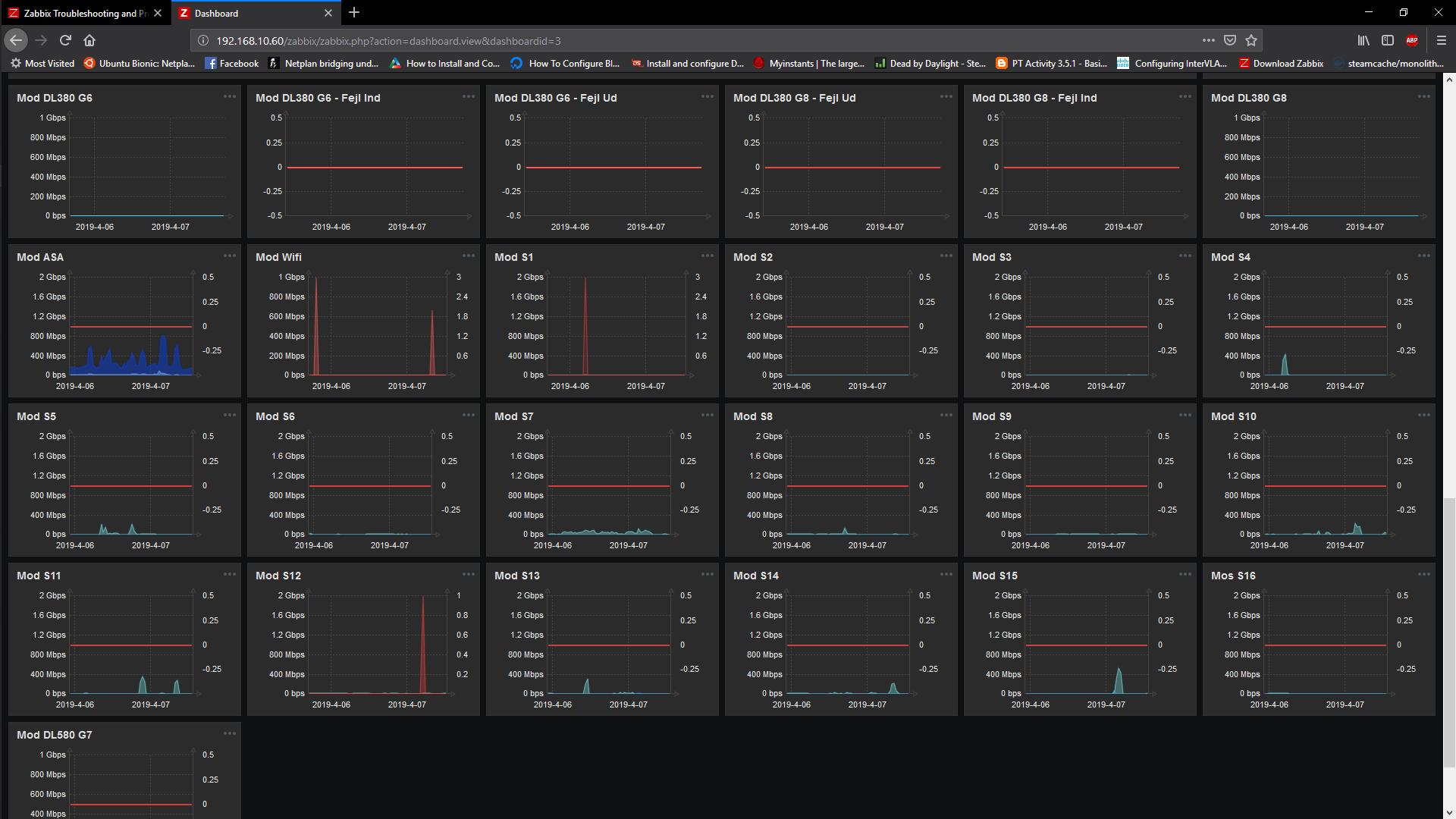This screenshot has width=1456, height=819.
Task: Click the address bar URL field
Action: [x=682, y=41]
